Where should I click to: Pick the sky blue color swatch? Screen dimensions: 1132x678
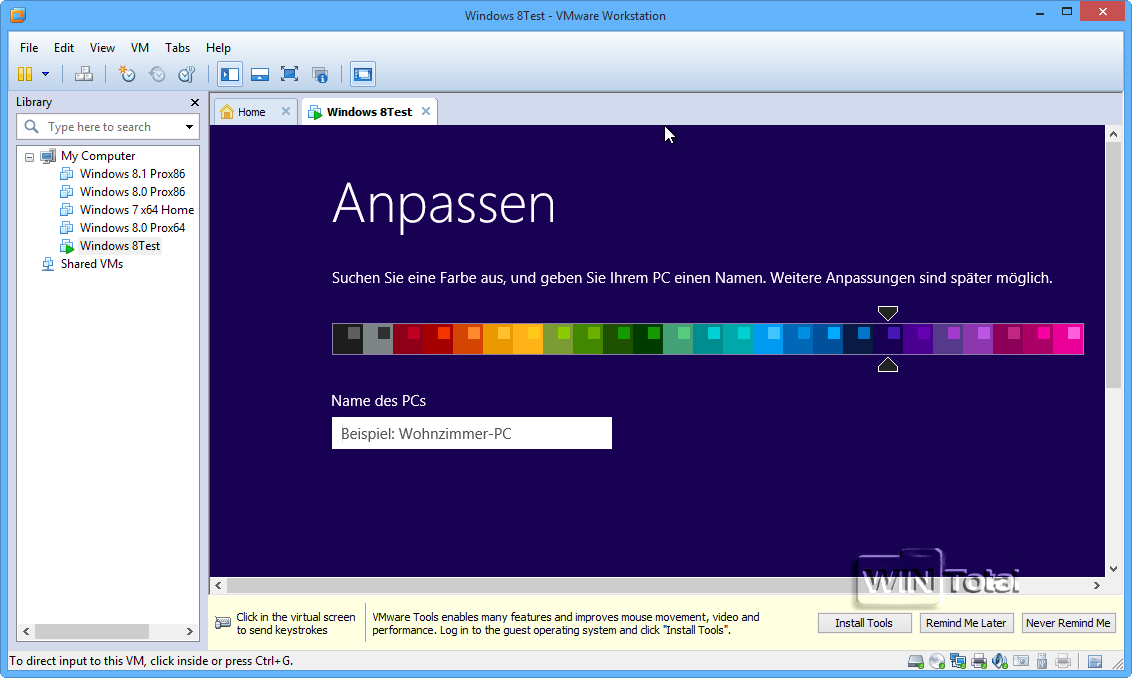click(767, 339)
